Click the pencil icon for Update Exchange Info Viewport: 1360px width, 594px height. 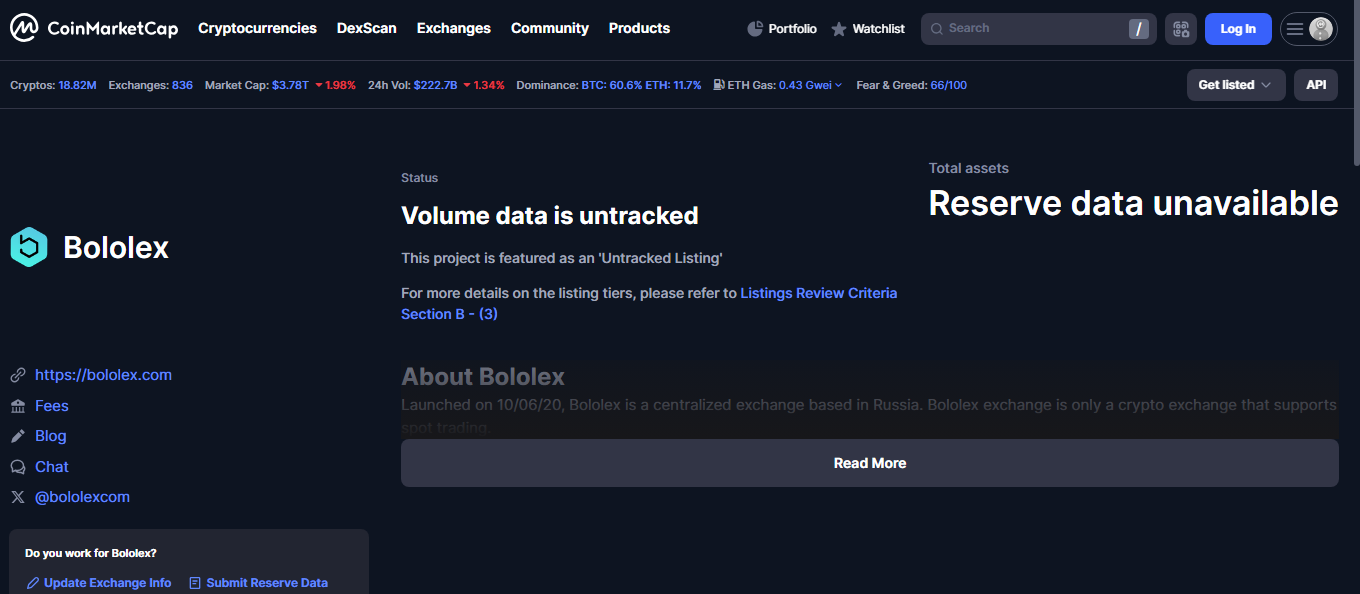click(x=33, y=583)
